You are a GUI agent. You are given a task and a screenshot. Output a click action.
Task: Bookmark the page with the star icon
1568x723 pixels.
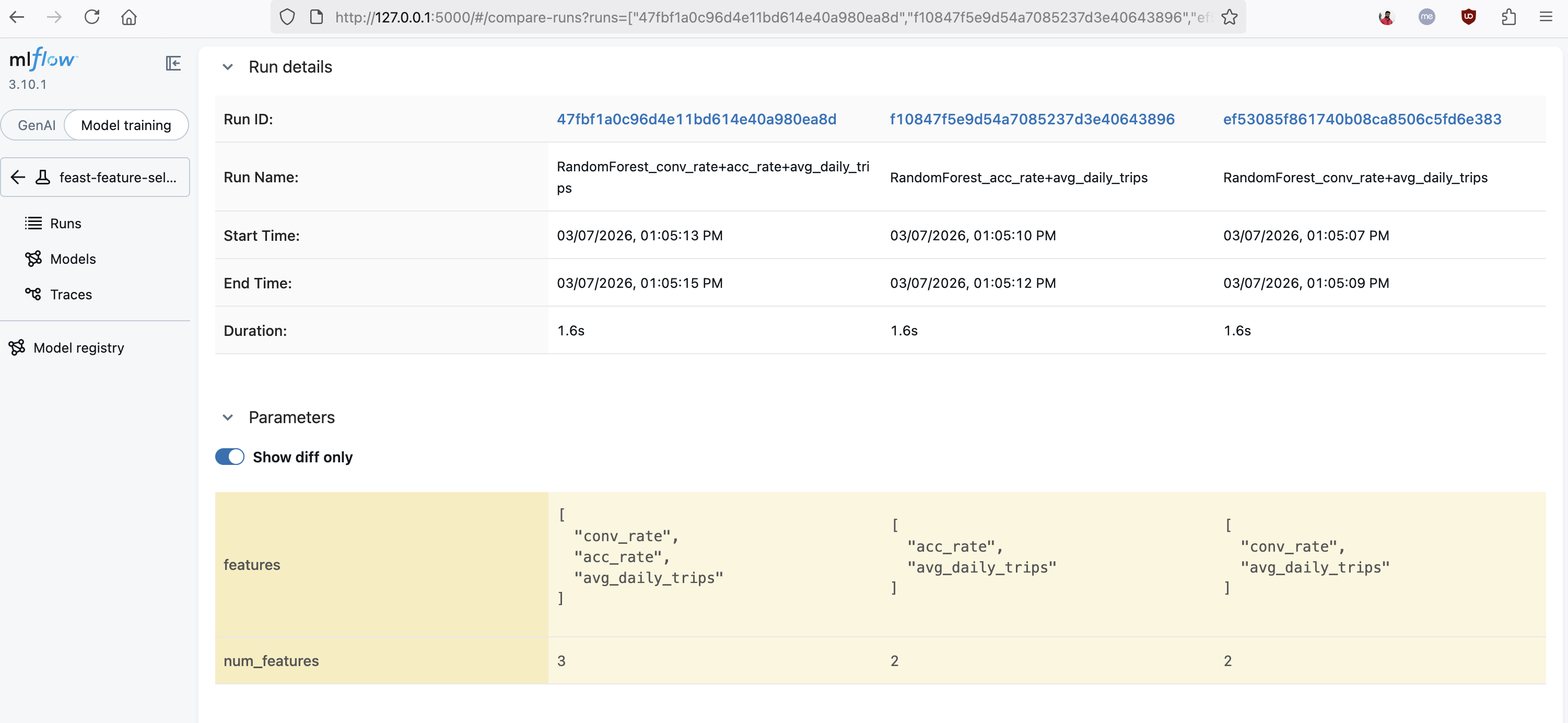click(1230, 17)
